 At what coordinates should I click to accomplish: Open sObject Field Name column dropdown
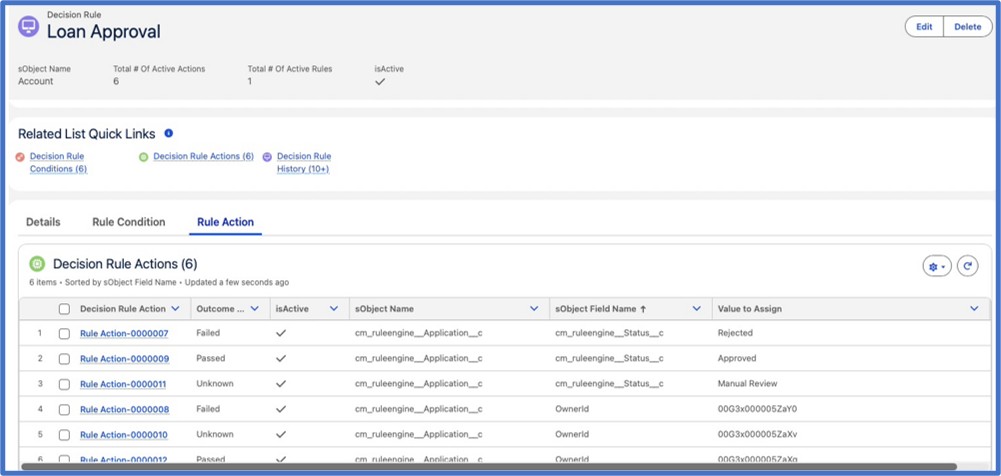coord(696,309)
